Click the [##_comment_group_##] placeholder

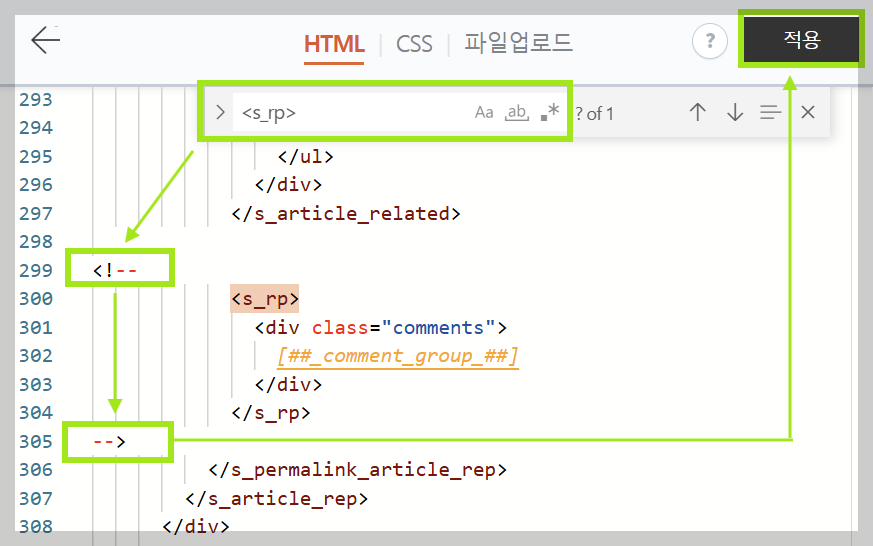pos(398,356)
